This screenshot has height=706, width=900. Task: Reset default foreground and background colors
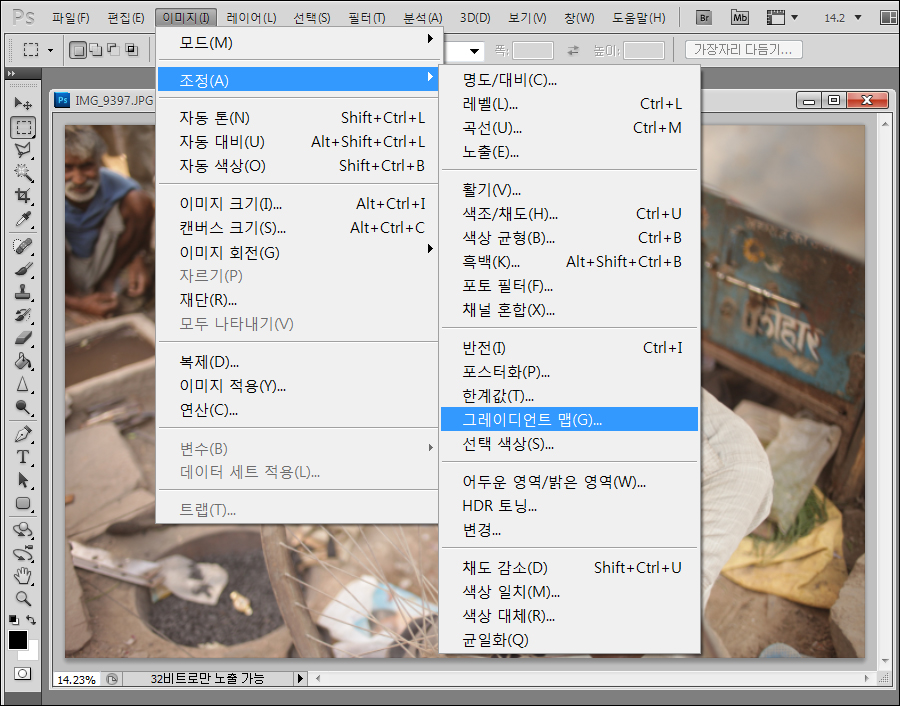[x=14, y=620]
